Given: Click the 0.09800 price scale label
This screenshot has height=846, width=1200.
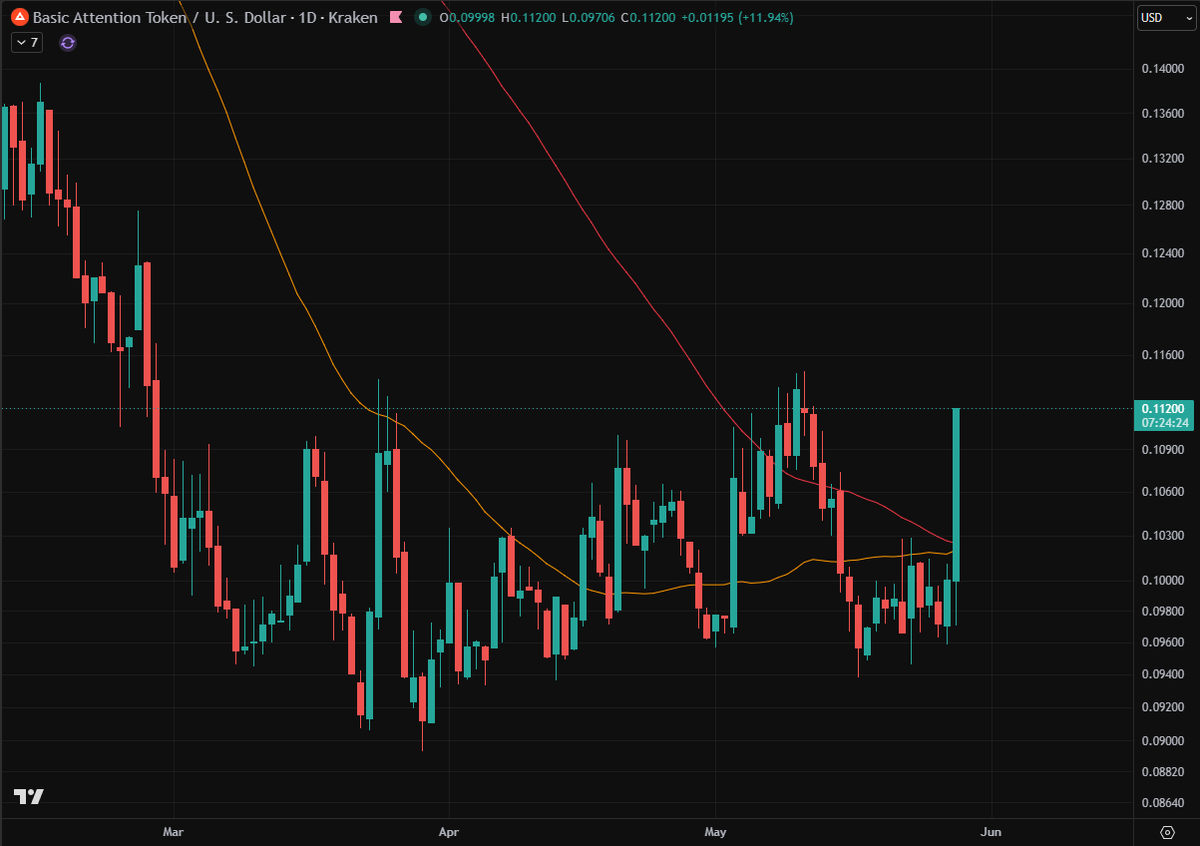Looking at the screenshot, I should (1162, 611).
